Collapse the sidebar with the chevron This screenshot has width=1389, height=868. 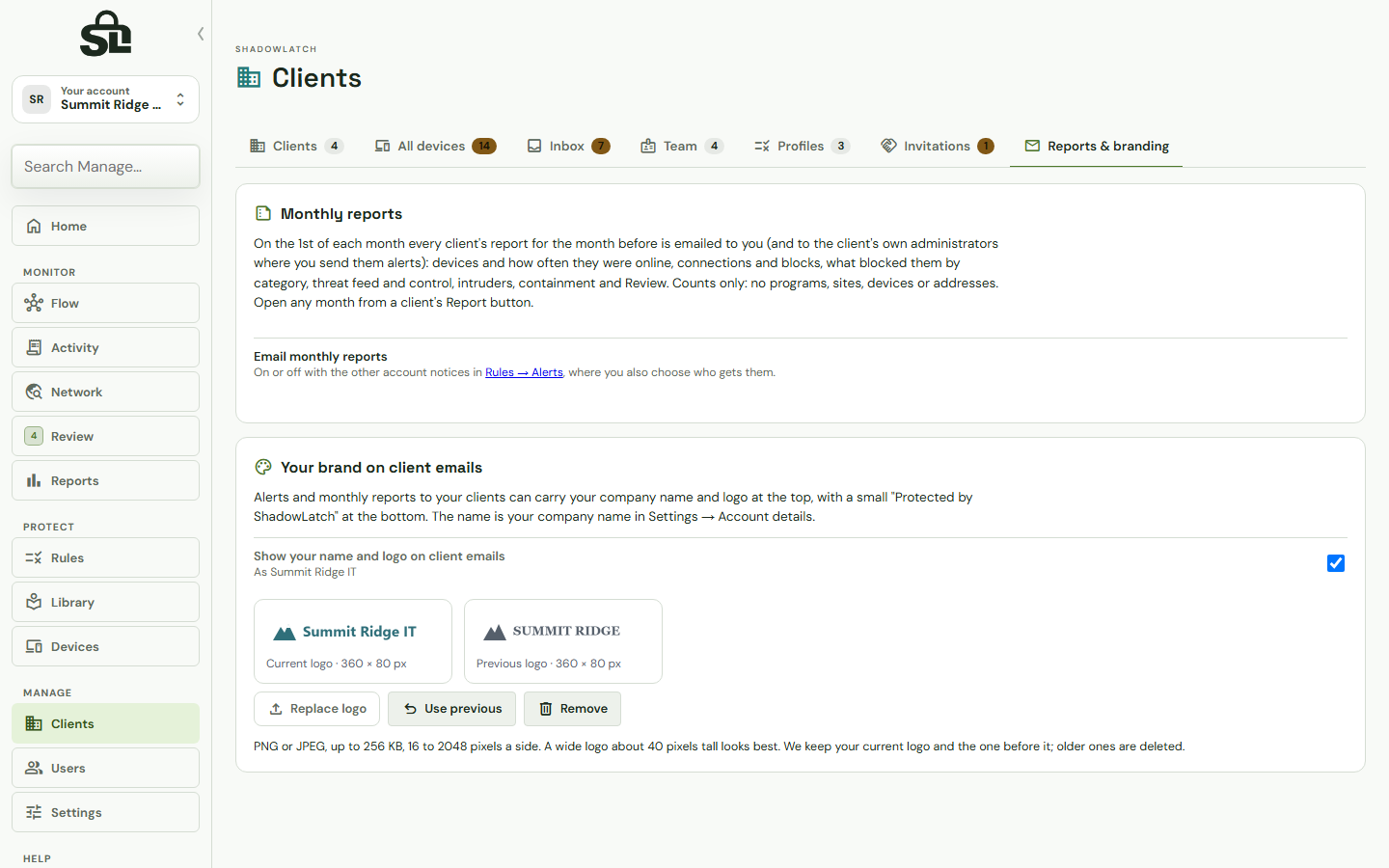coord(201,34)
